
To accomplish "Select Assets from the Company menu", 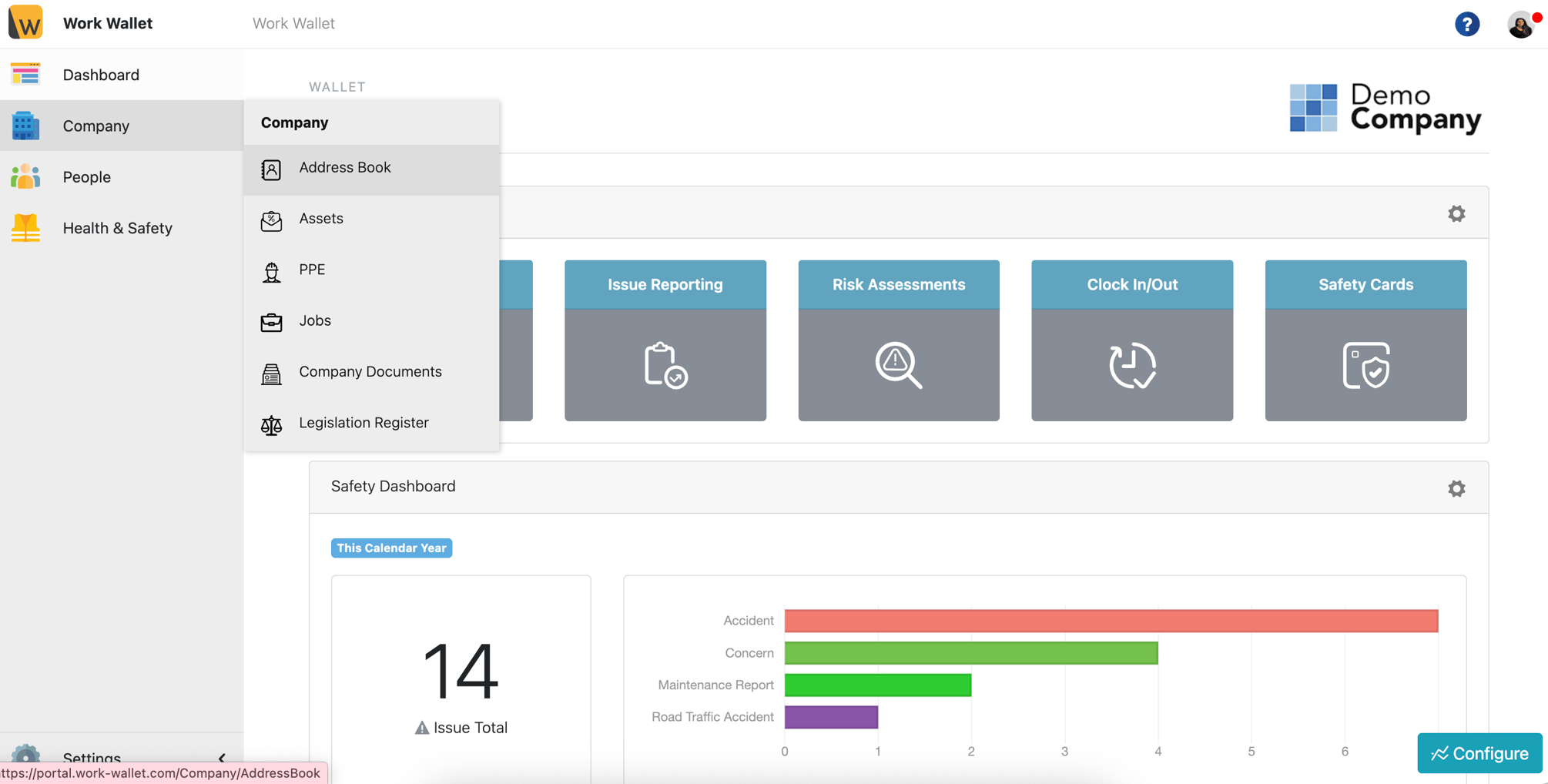I will tap(320, 219).
